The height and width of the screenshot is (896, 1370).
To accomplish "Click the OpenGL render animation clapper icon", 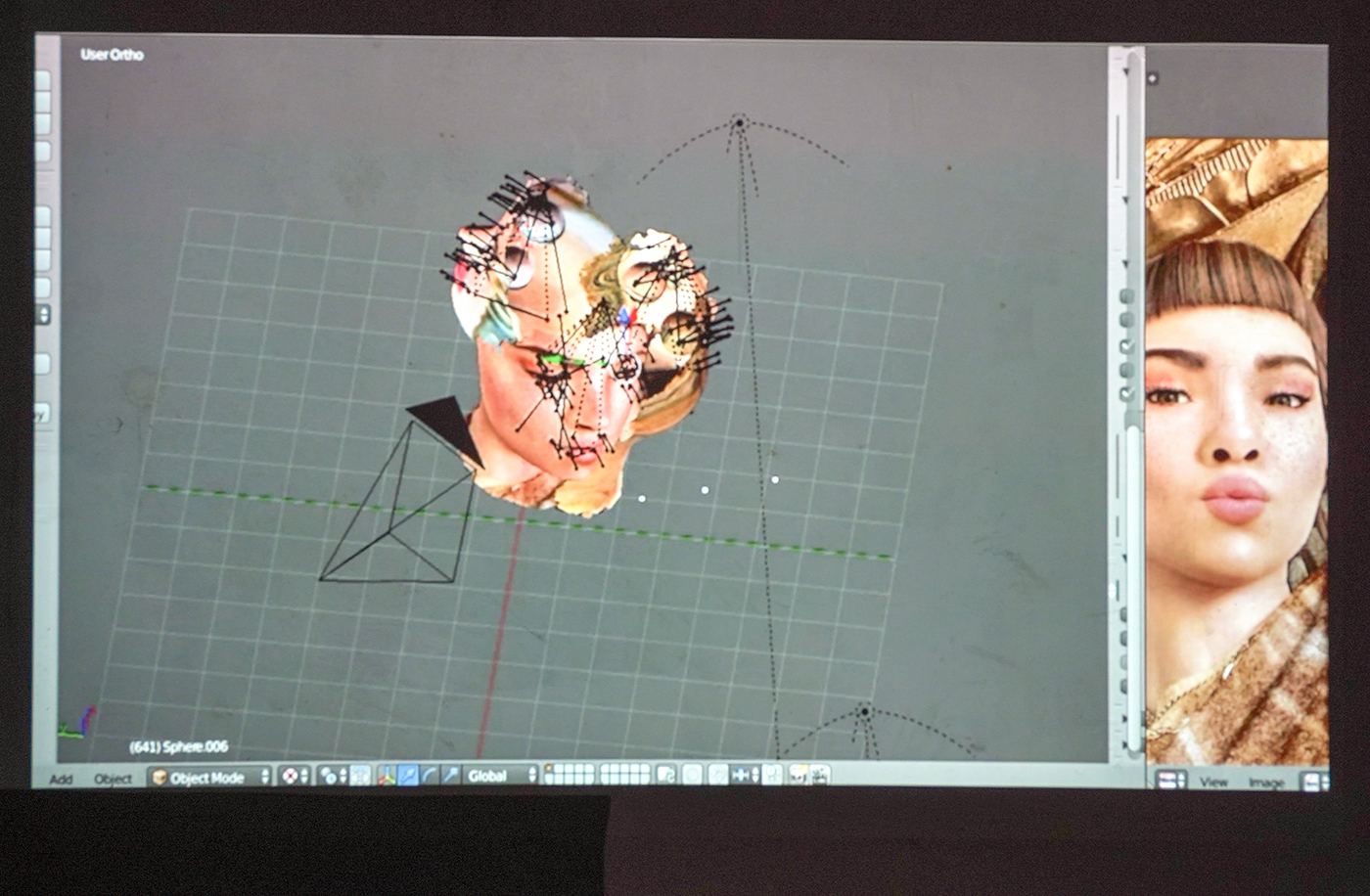I will [x=819, y=775].
